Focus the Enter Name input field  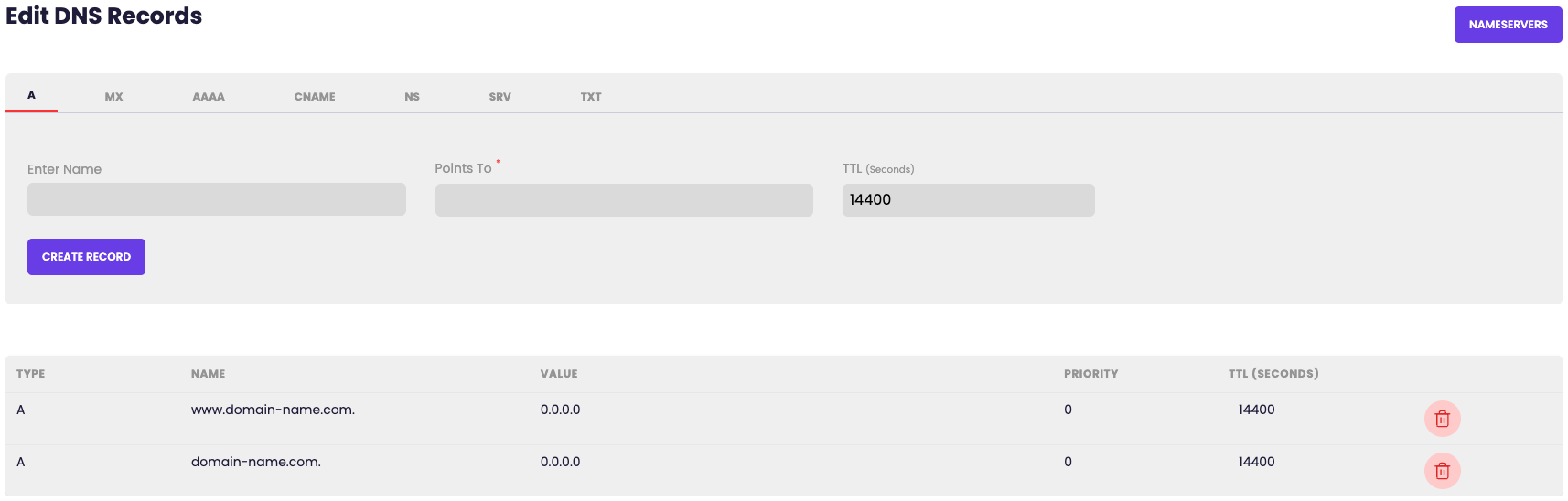point(217,199)
